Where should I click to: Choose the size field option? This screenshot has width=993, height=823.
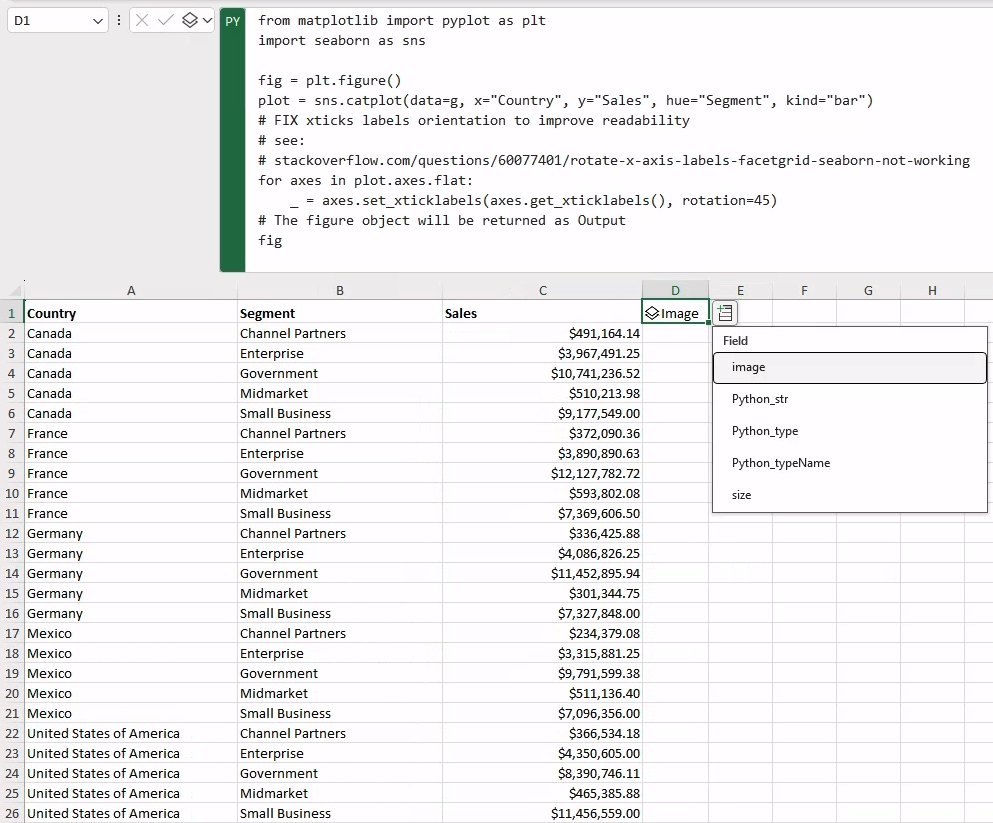tap(849, 495)
